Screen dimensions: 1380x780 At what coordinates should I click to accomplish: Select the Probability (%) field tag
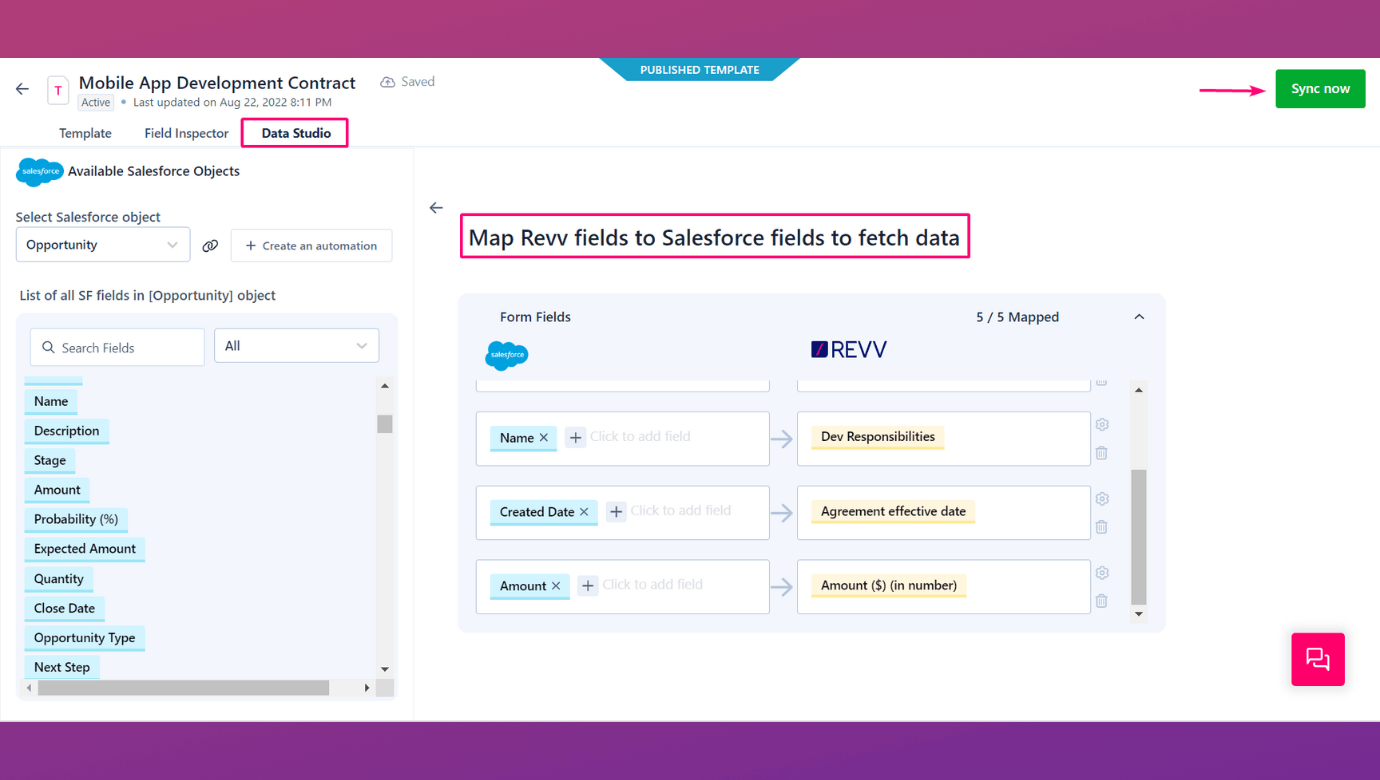[76, 520]
